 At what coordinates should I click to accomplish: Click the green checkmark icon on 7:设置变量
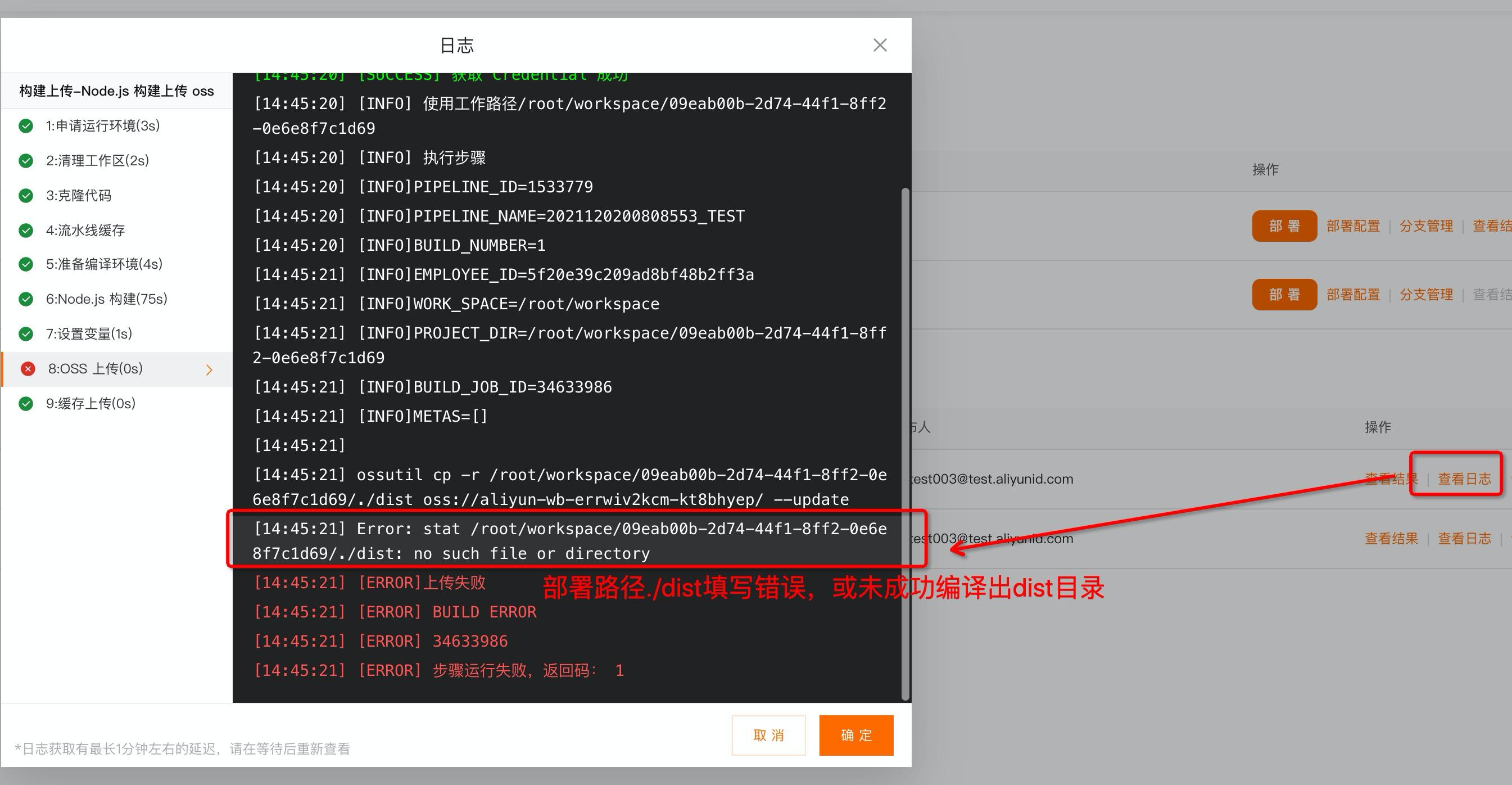point(26,333)
